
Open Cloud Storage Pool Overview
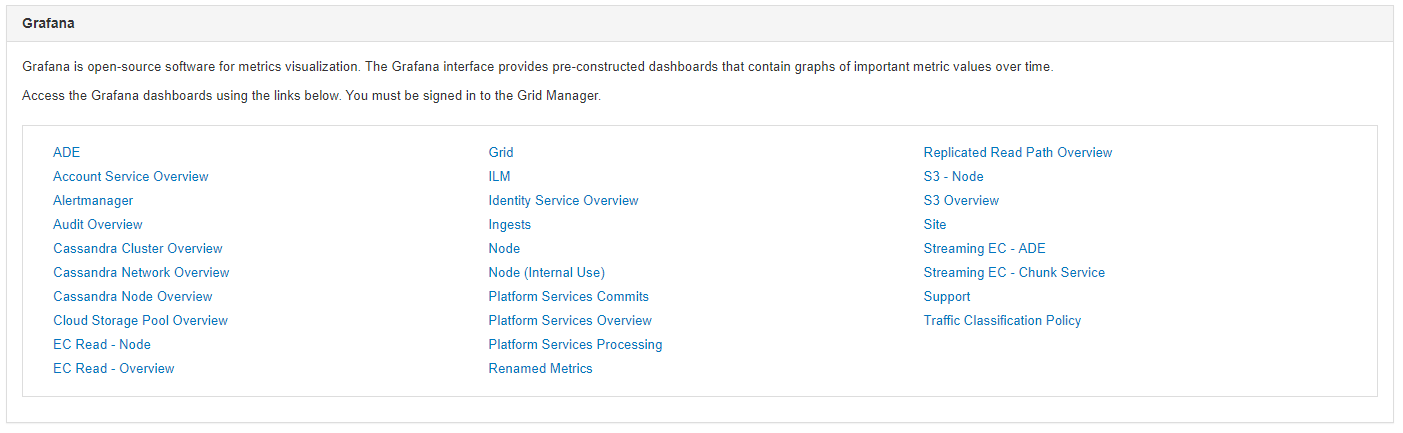point(140,321)
